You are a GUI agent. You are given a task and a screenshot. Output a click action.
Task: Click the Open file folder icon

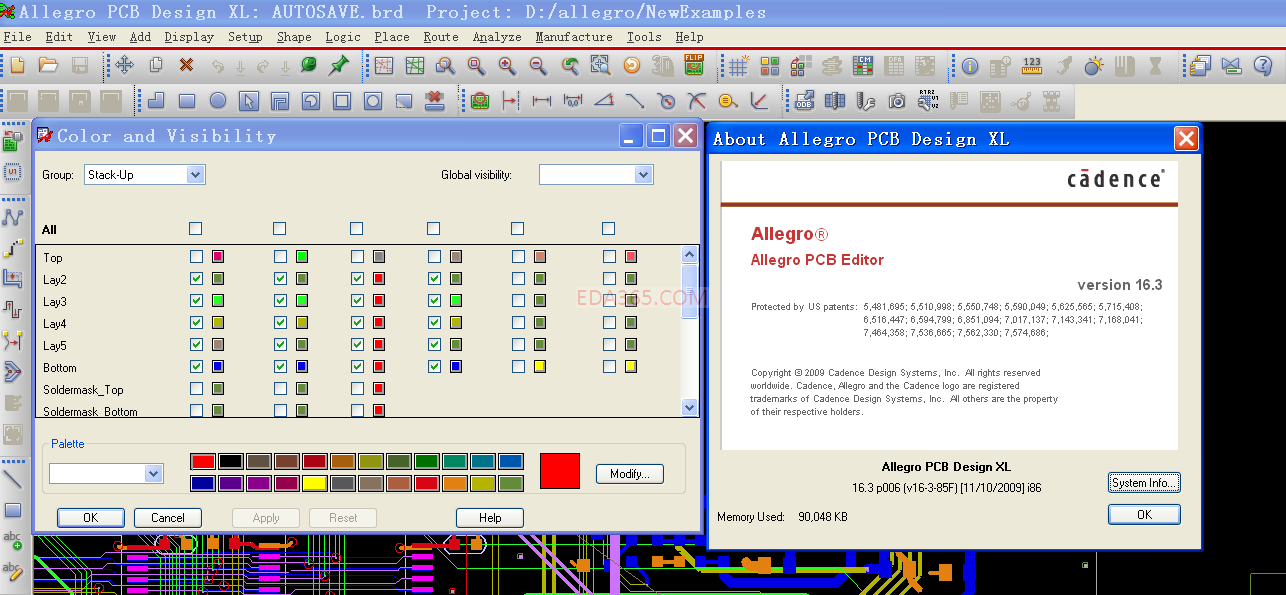point(47,66)
